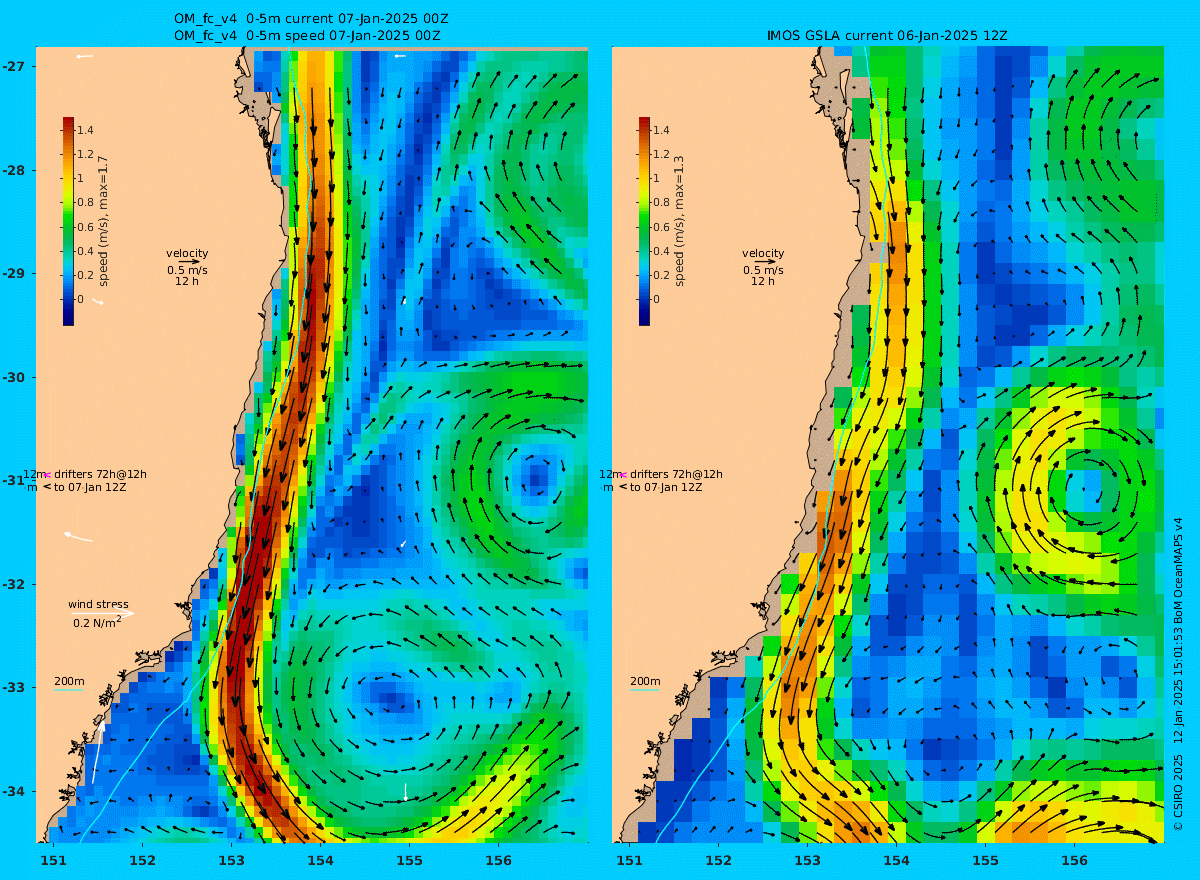
Task: Click the 0.4 tick on the OM_fc_v4 colorbar
Action: click(85, 251)
